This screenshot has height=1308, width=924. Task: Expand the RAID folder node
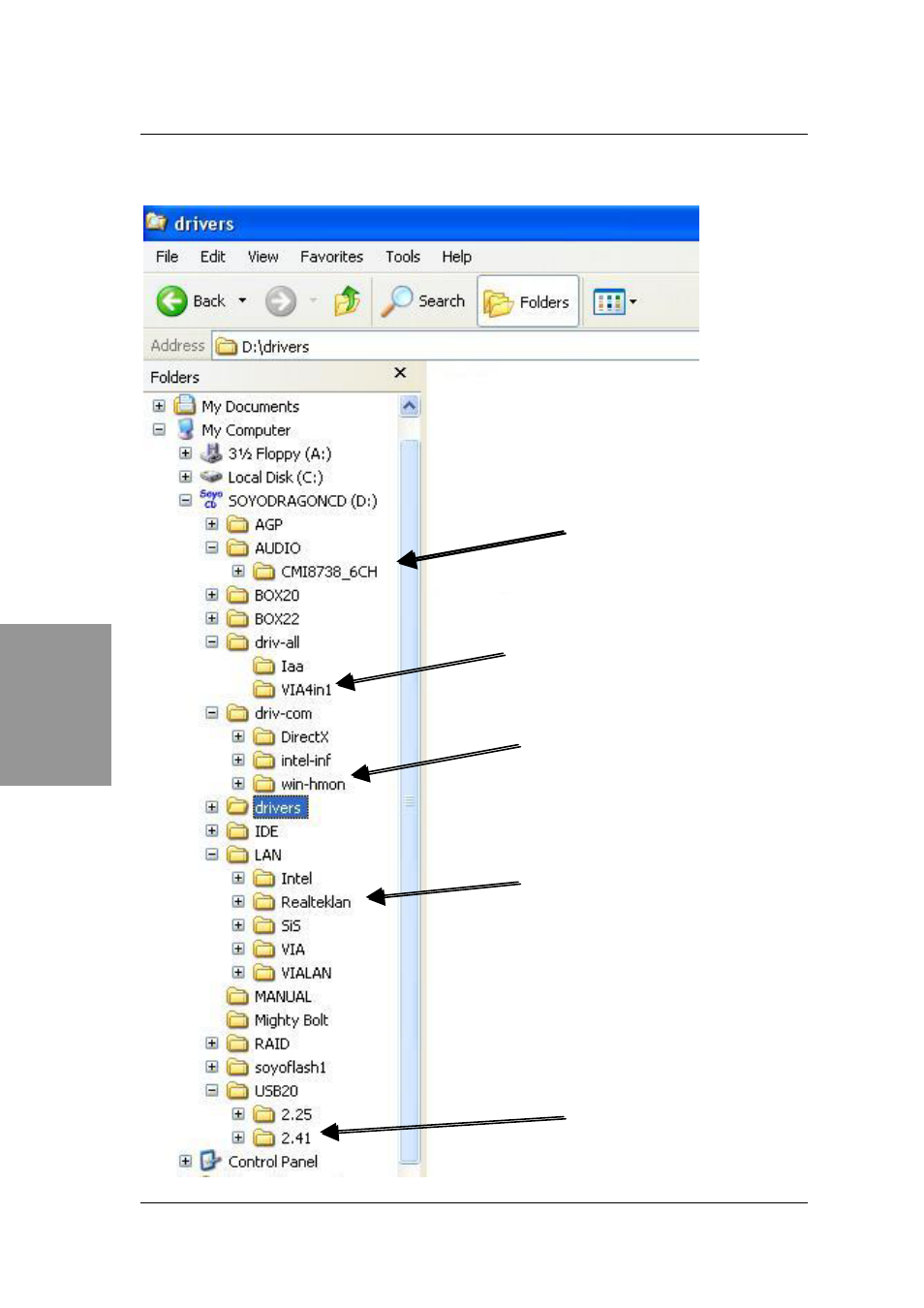point(211,1043)
